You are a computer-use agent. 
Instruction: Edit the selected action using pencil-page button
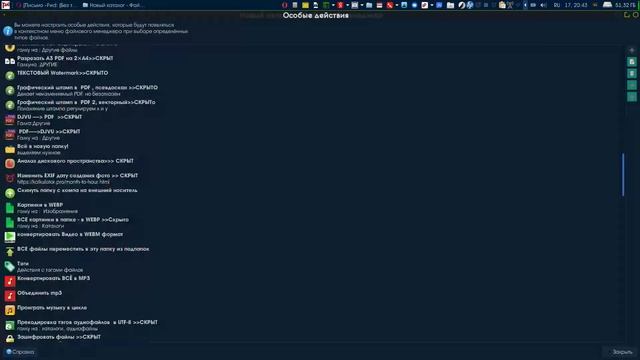631,62
